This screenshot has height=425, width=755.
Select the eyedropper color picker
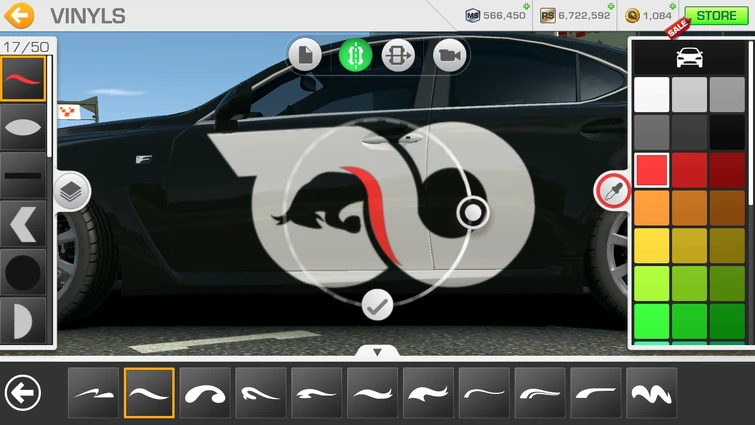(613, 192)
